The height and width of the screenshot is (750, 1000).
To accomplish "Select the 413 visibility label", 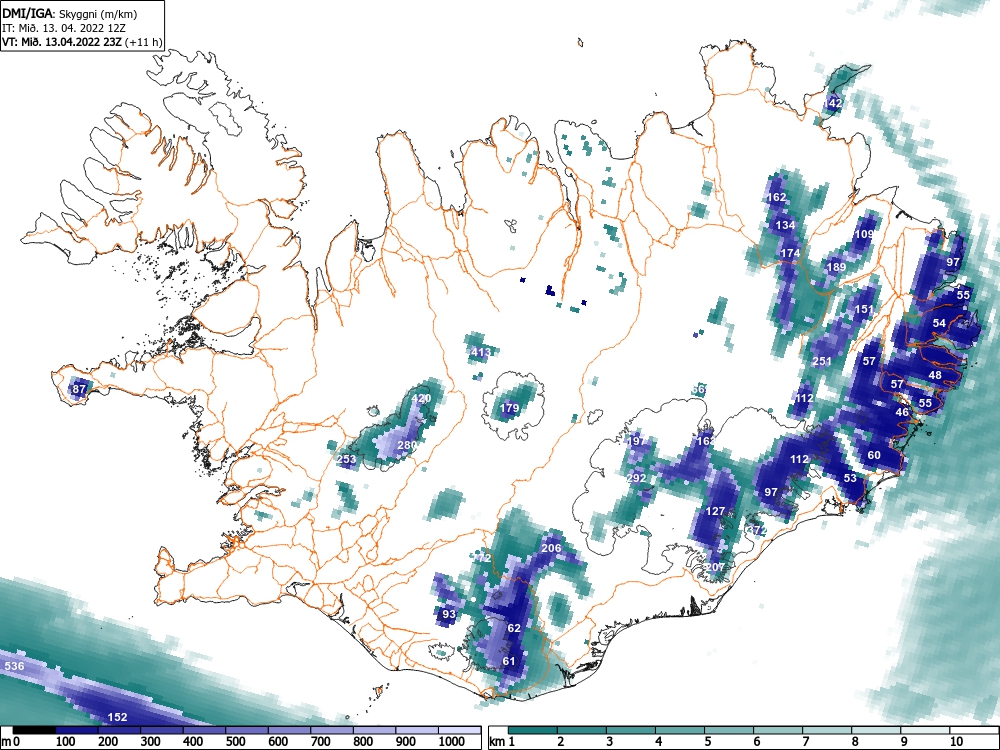I will click(482, 352).
